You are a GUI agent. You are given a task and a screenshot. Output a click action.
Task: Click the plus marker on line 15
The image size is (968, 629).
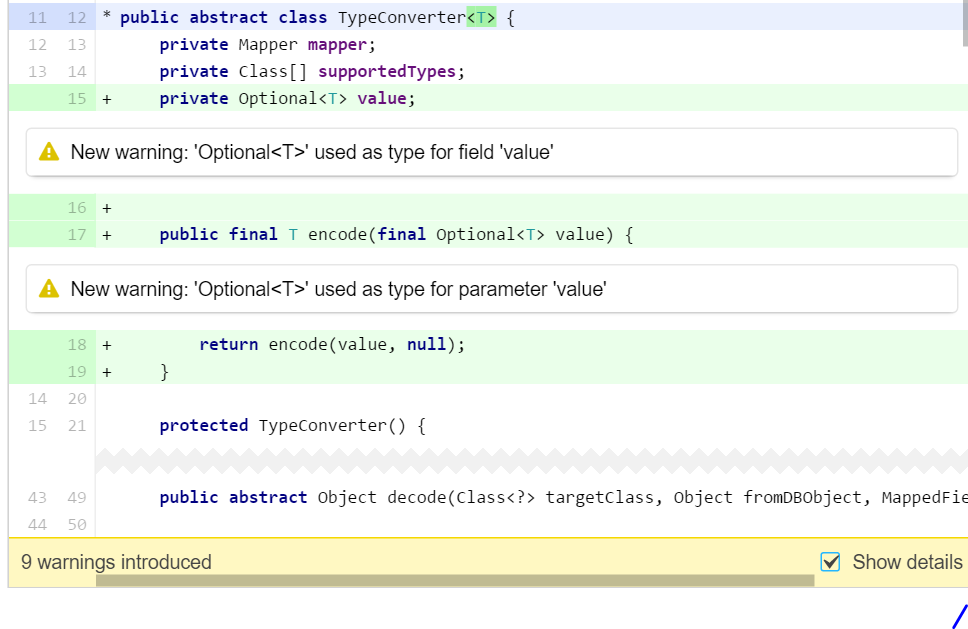(x=106, y=98)
